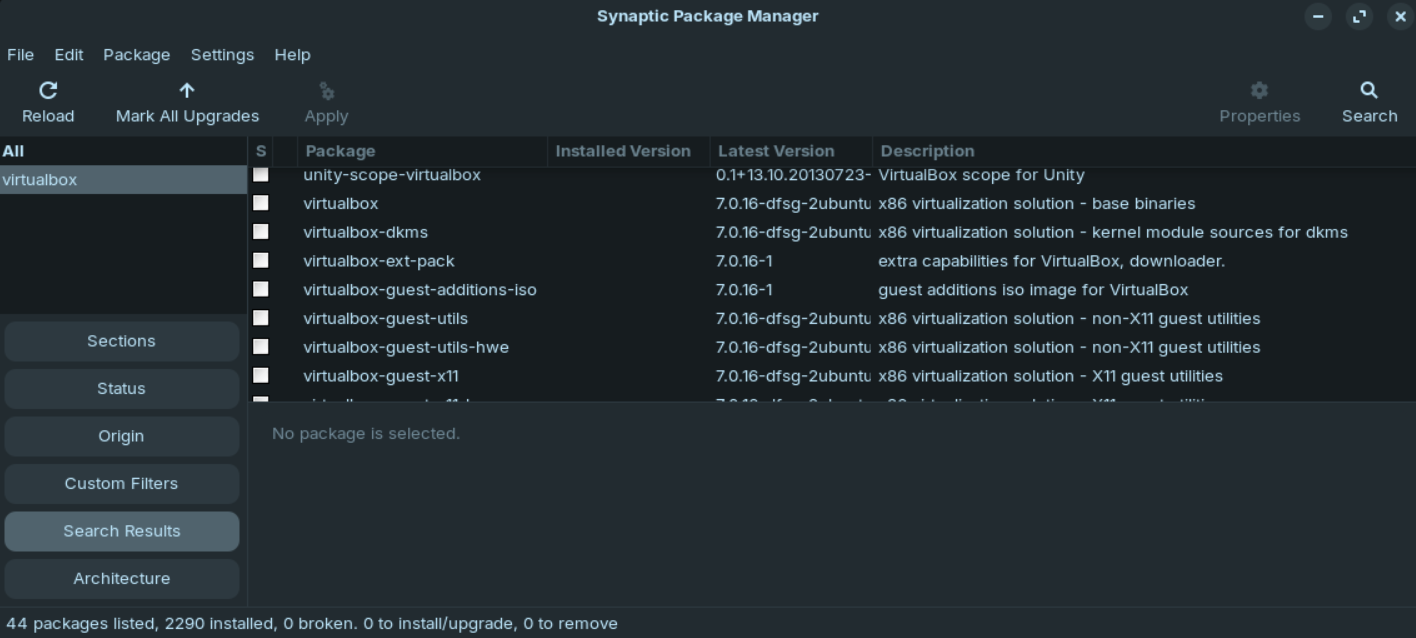Sort by the S status column header

pos(261,151)
